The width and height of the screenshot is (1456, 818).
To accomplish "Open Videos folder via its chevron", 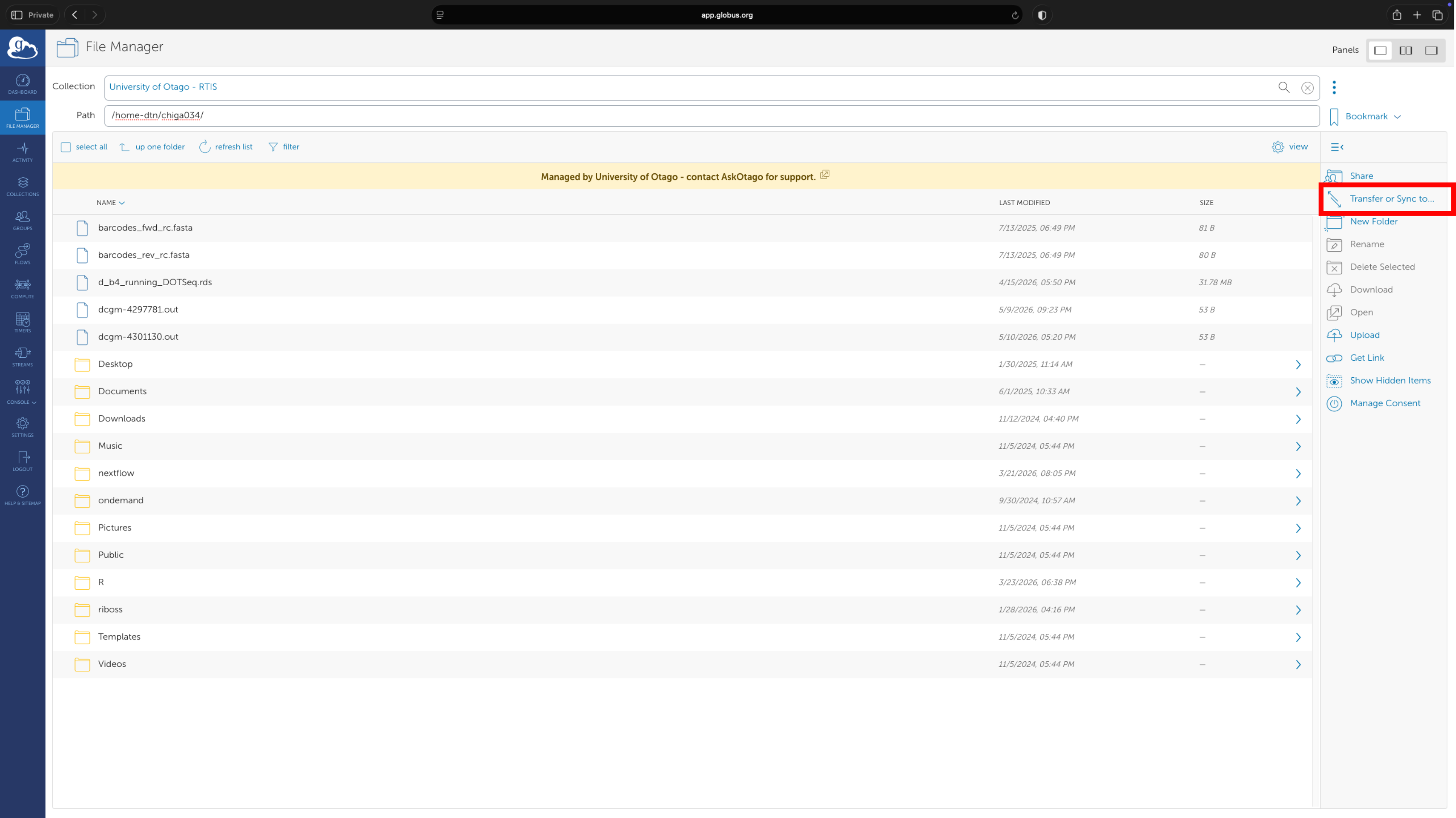I will [x=1298, y=665].
